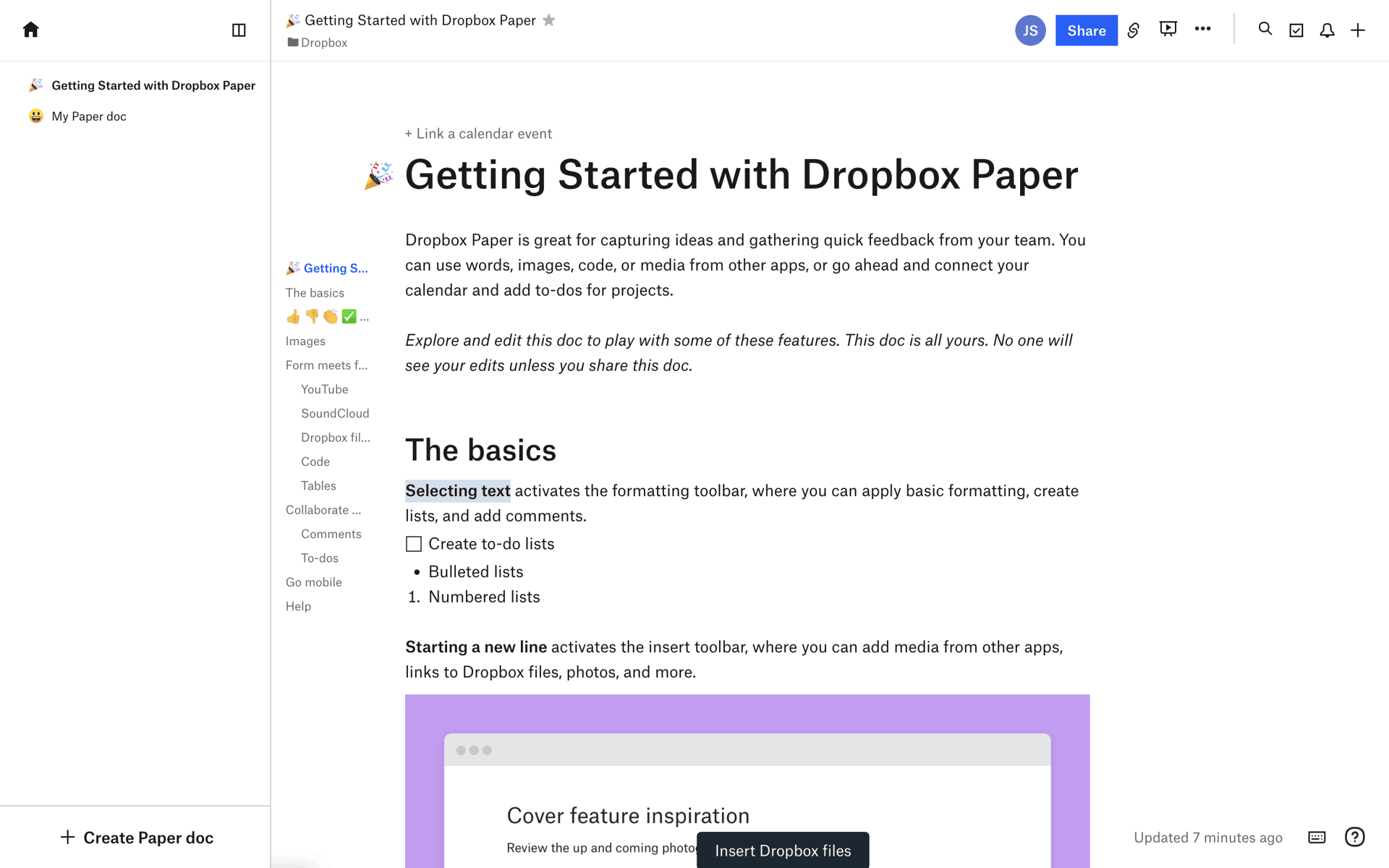Jump to YouTube in outline
This screenshot has height=868, width=1389.
click(325, 389)
